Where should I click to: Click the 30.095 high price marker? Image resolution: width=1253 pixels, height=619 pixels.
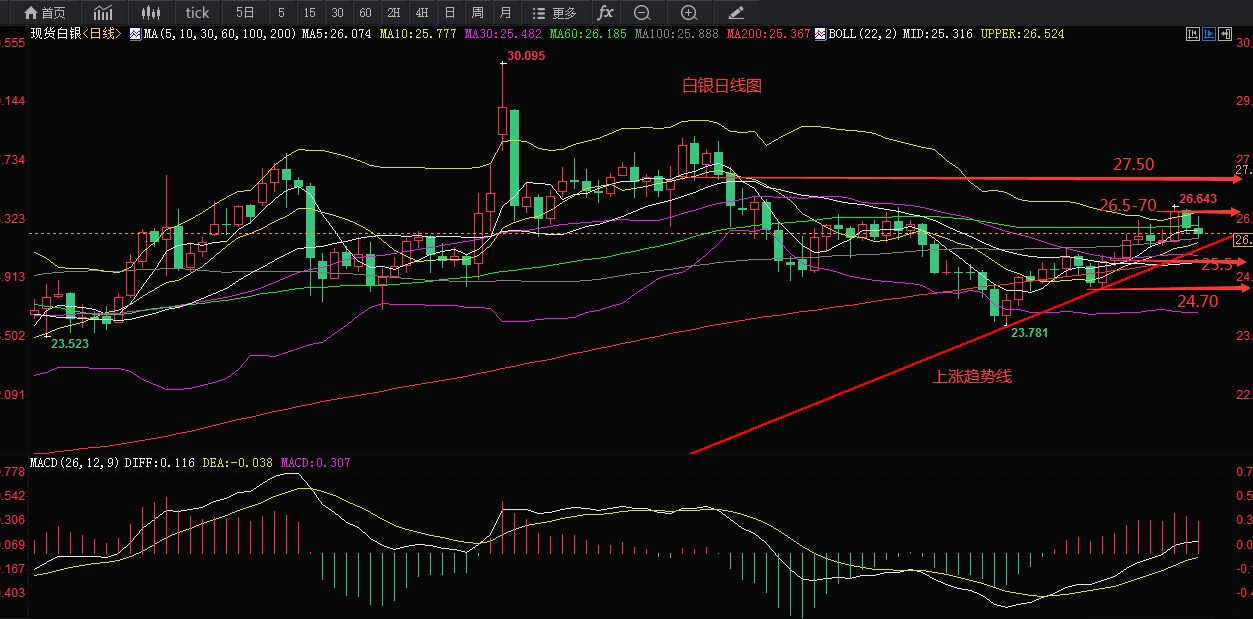tap(526, 57)
